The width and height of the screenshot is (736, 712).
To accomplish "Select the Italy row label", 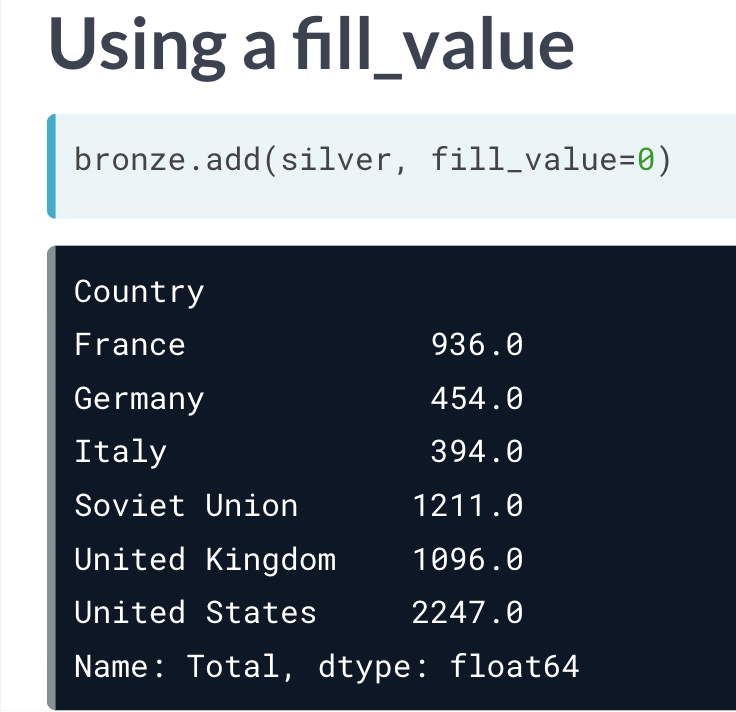I will (121, 452).
